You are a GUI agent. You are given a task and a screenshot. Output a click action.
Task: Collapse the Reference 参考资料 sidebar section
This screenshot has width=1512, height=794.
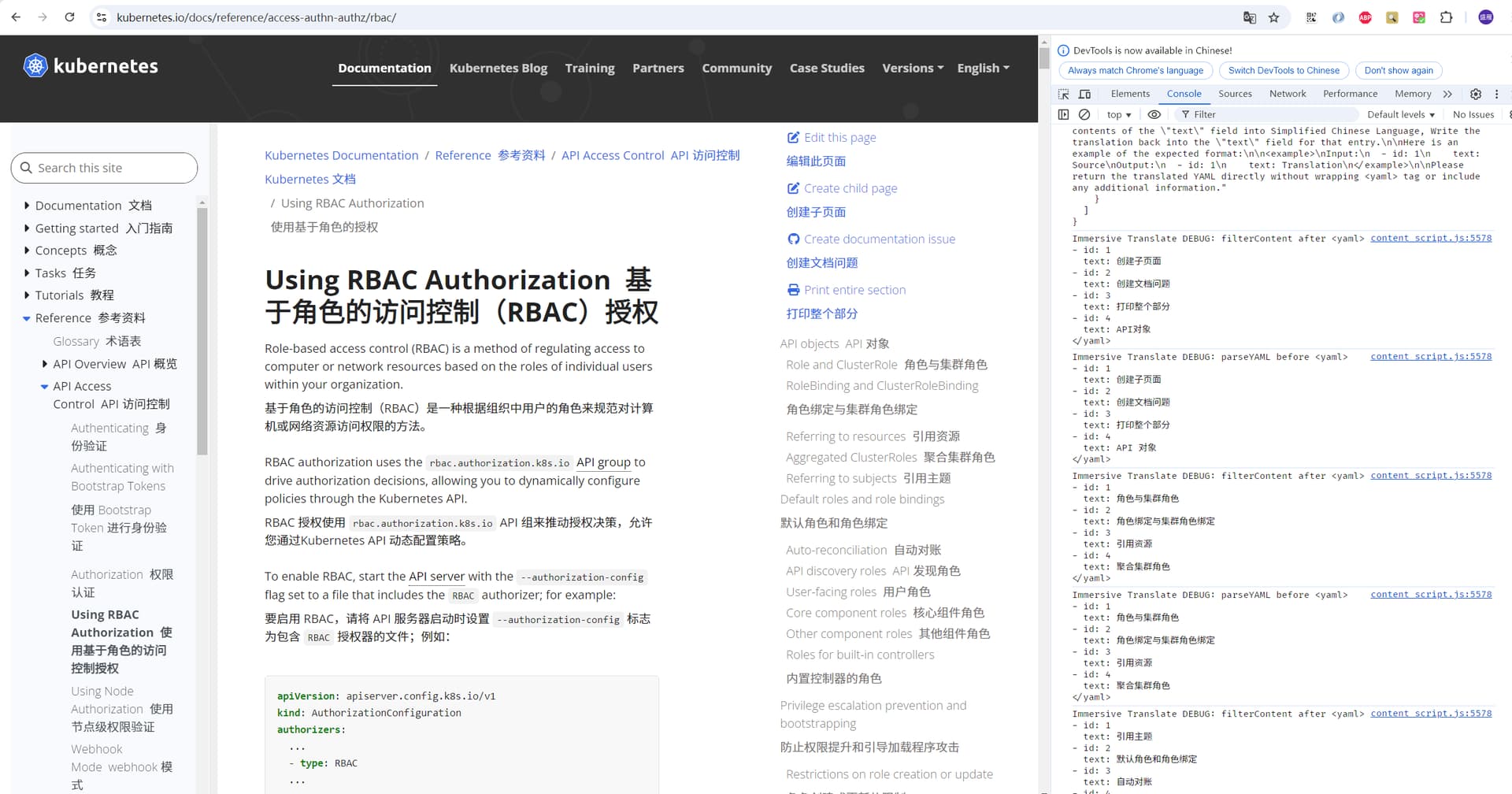27,318
